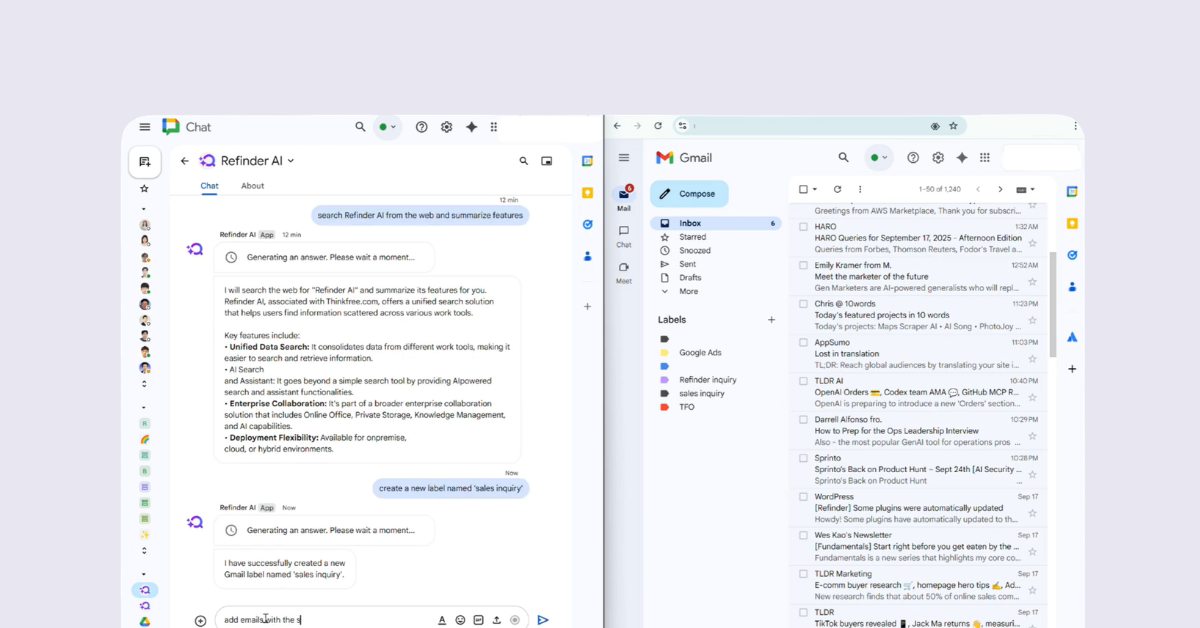Switch to the About tab in Refinder AI

[x=252, y=186]
